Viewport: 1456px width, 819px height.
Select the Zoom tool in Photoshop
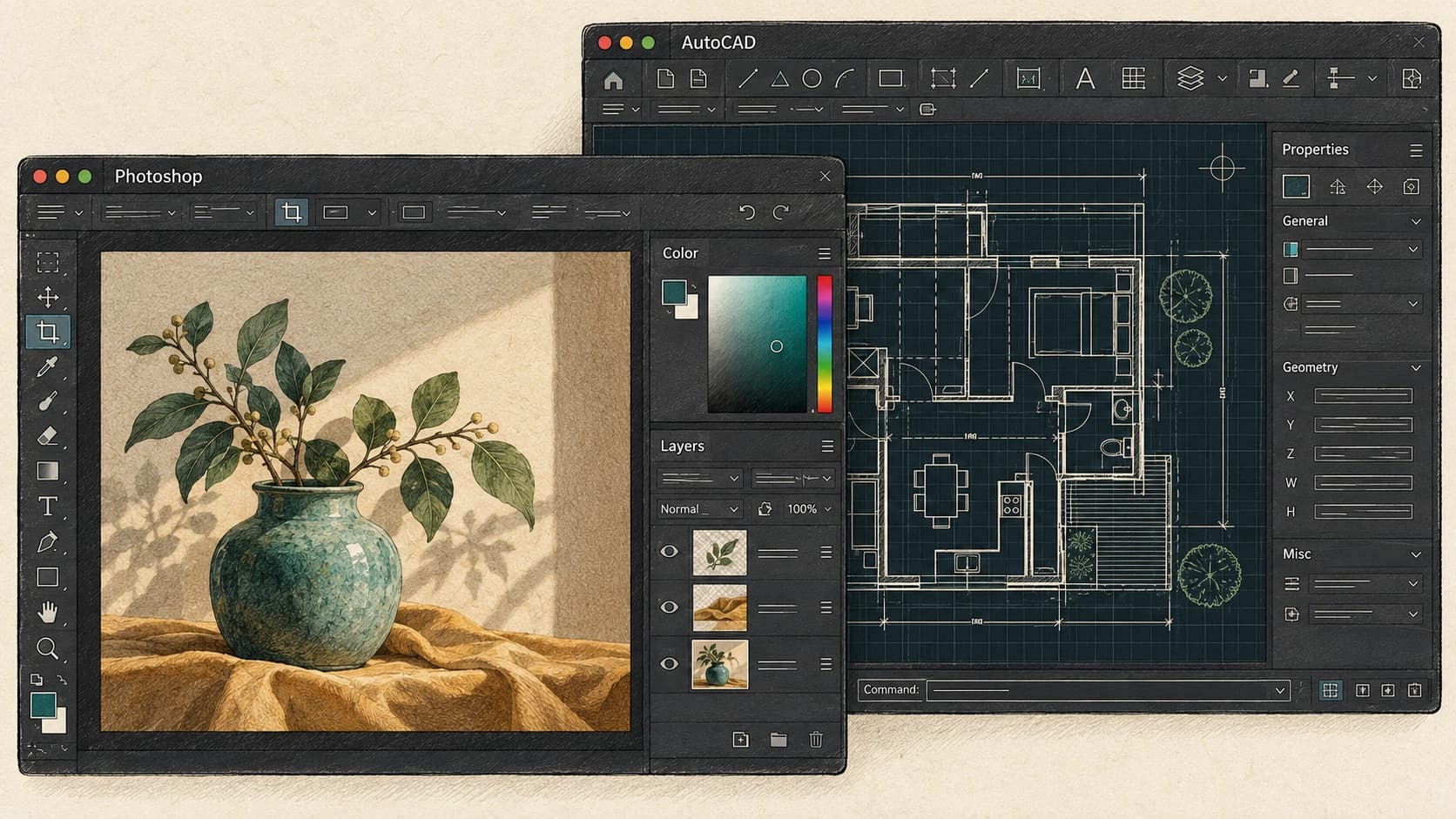tap(48, 648)
